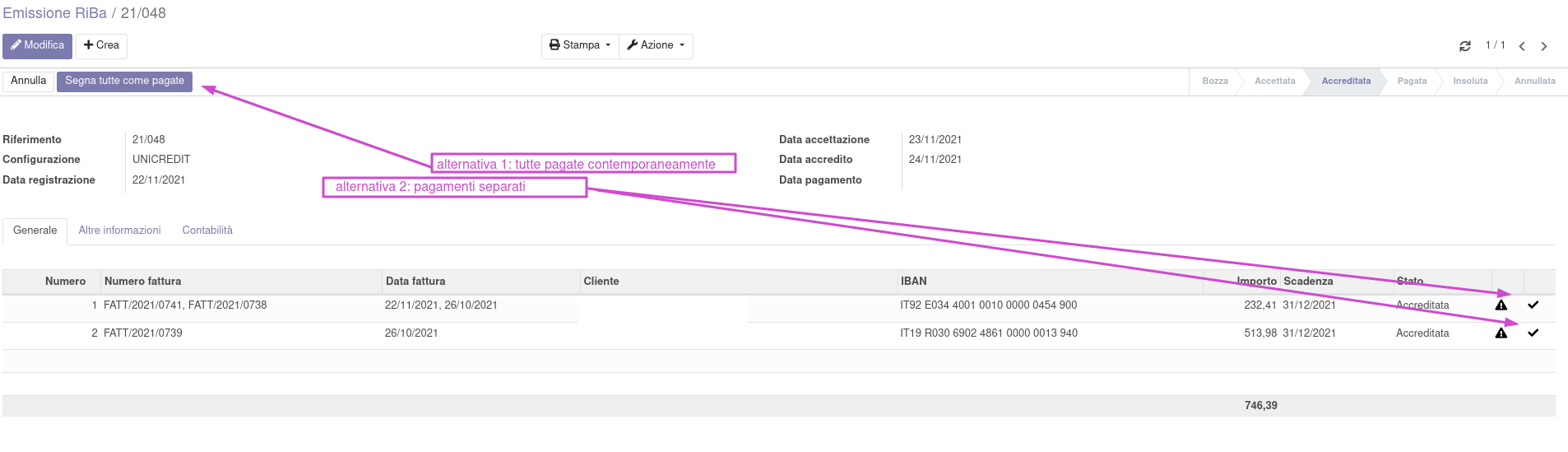Click Emissione RiBa breadcrumb link
Viewport: 1568px width, 452px height.
[54, 13]
